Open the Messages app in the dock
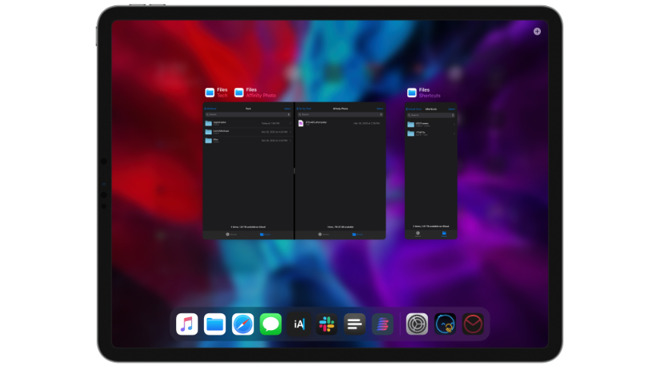The image size is (660, 368). 271,324
